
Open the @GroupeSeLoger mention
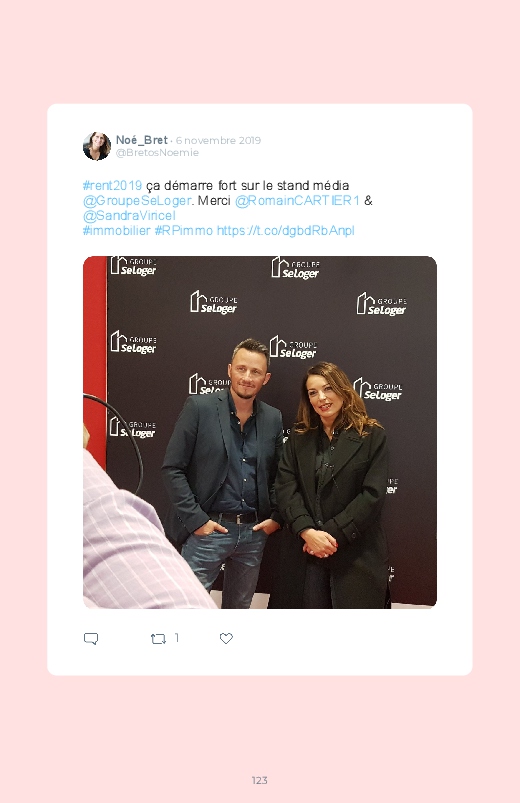click(x=137, y=201)
